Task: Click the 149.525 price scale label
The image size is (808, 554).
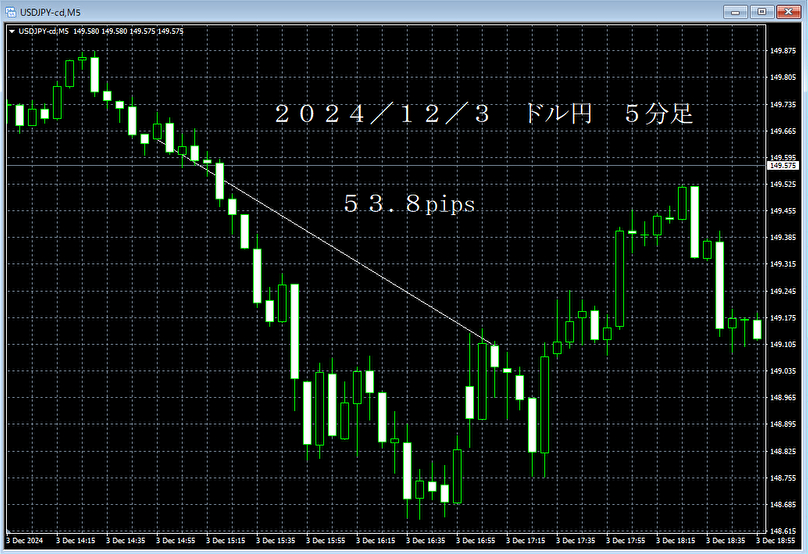Action: (783, 184)
